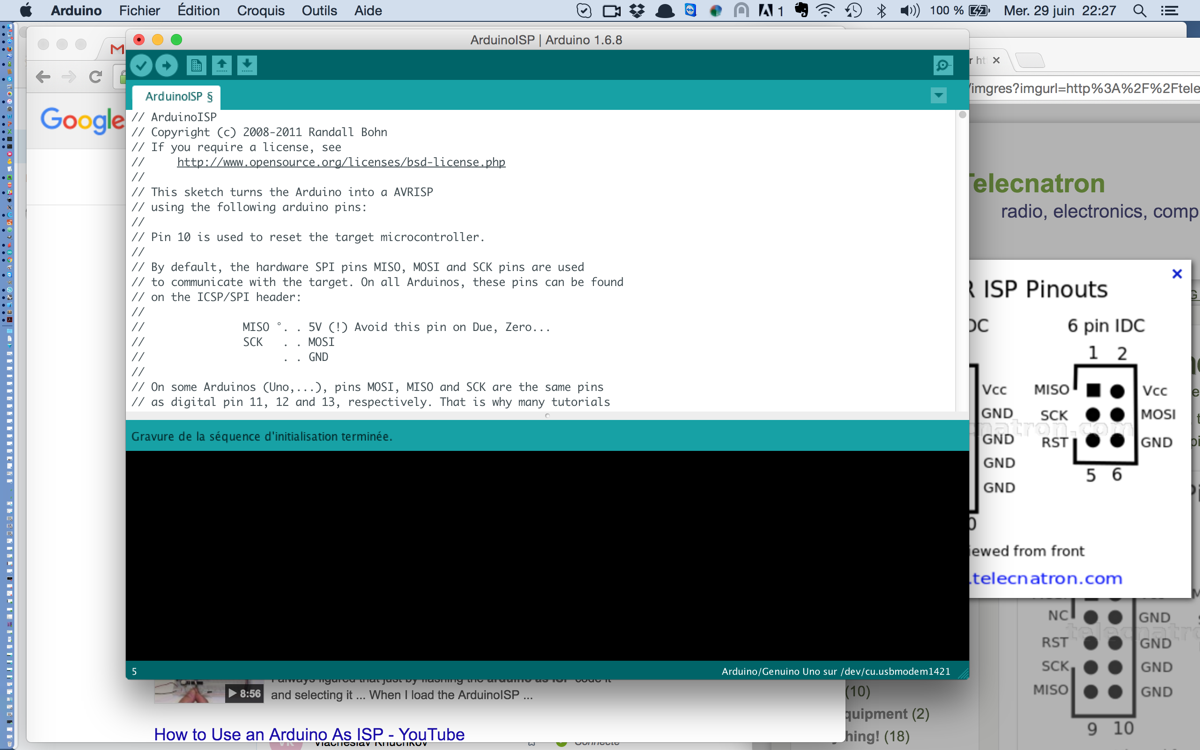Viewport: 1200px width, 750px height.
Task: Click the camera recorder menu bar icon
Action: (611, 11)
